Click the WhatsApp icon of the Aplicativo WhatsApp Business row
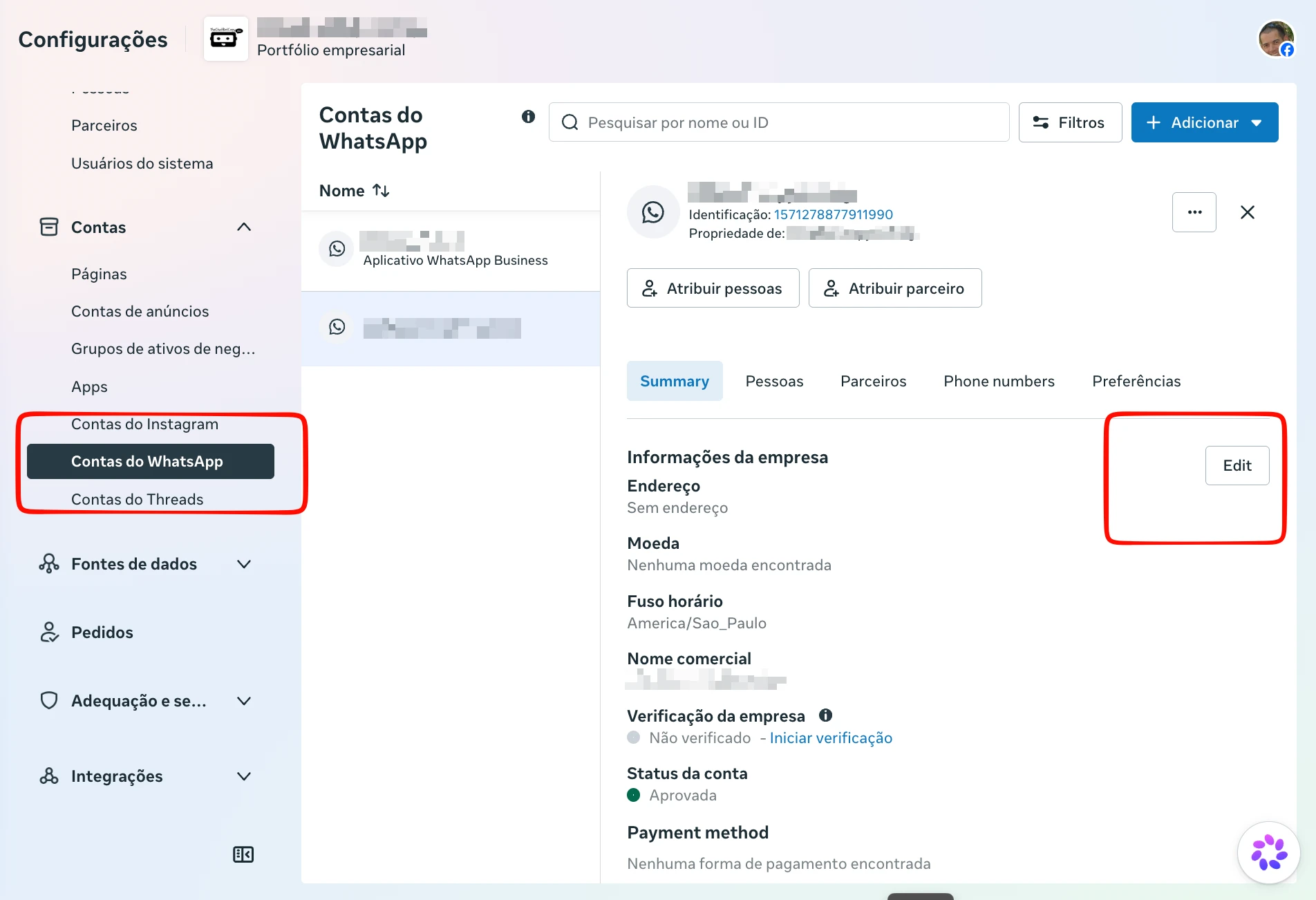 (x=337, y=248)
